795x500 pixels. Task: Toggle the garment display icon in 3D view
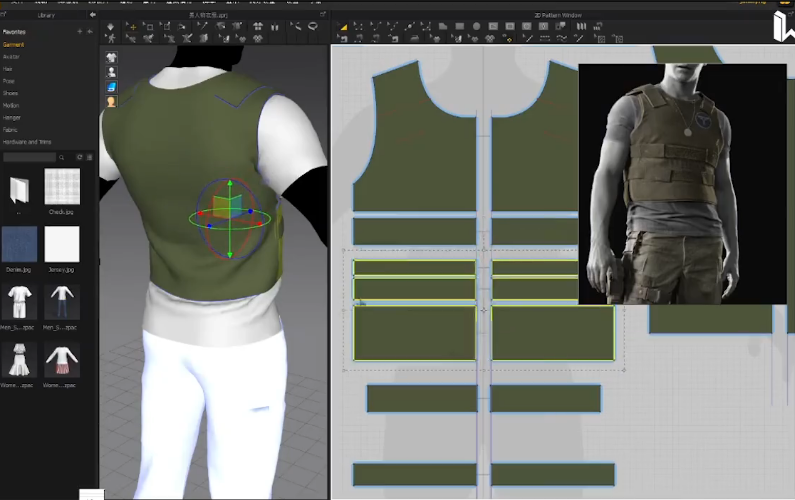[110, 57]
